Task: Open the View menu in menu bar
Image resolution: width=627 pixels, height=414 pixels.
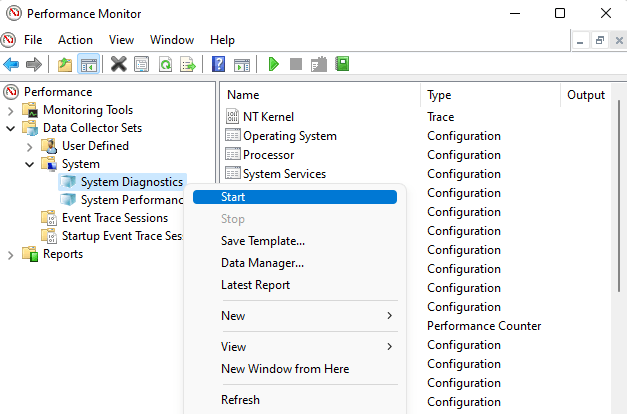Action: tap(121, 40)
